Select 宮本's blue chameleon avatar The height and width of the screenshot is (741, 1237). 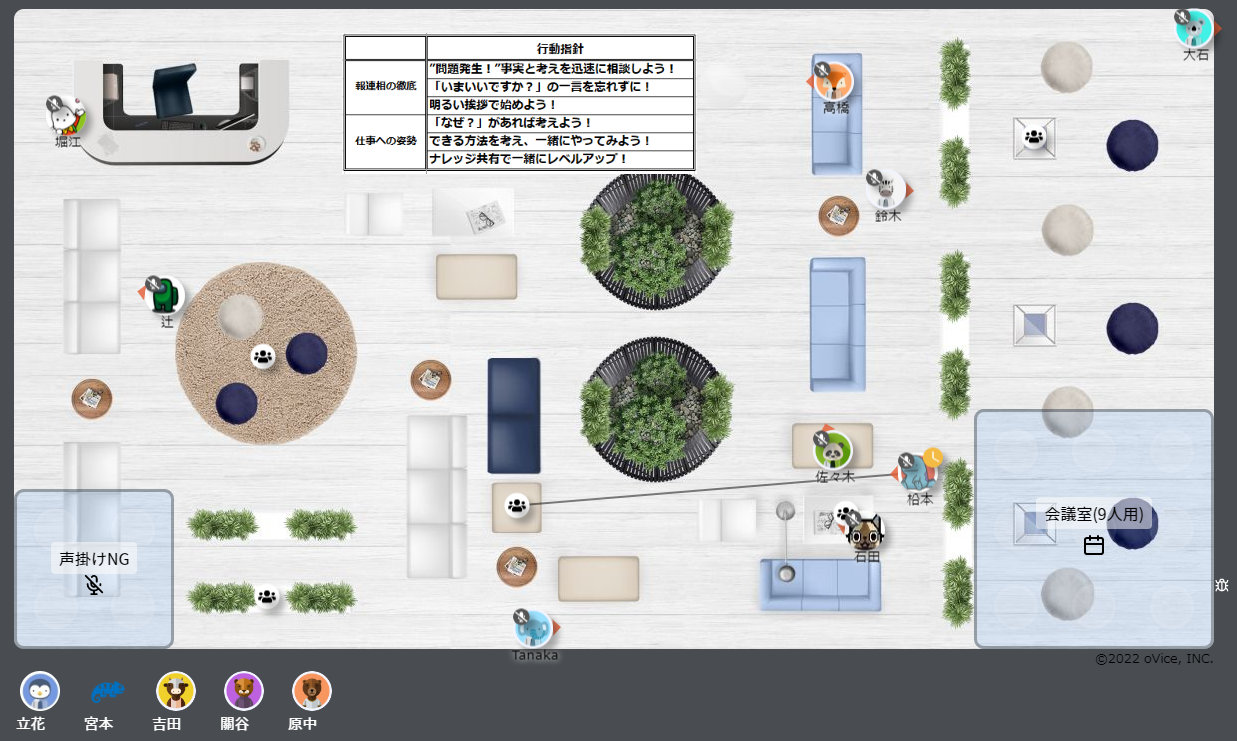[x=108, y=691]
